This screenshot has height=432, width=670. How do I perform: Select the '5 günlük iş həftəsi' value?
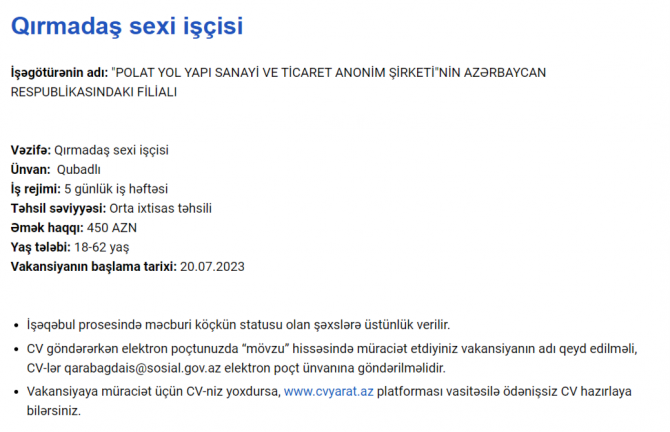[x=115, y=188]
